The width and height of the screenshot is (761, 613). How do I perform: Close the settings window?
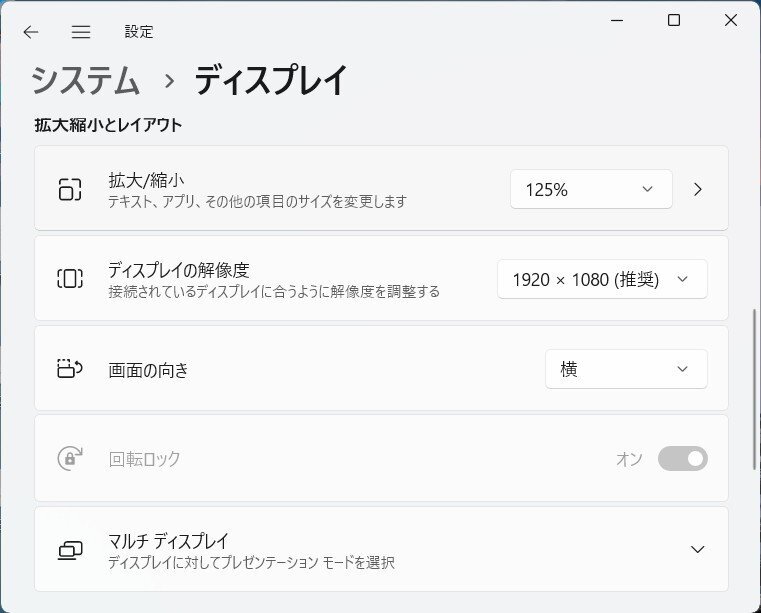[x=731, y=20]
